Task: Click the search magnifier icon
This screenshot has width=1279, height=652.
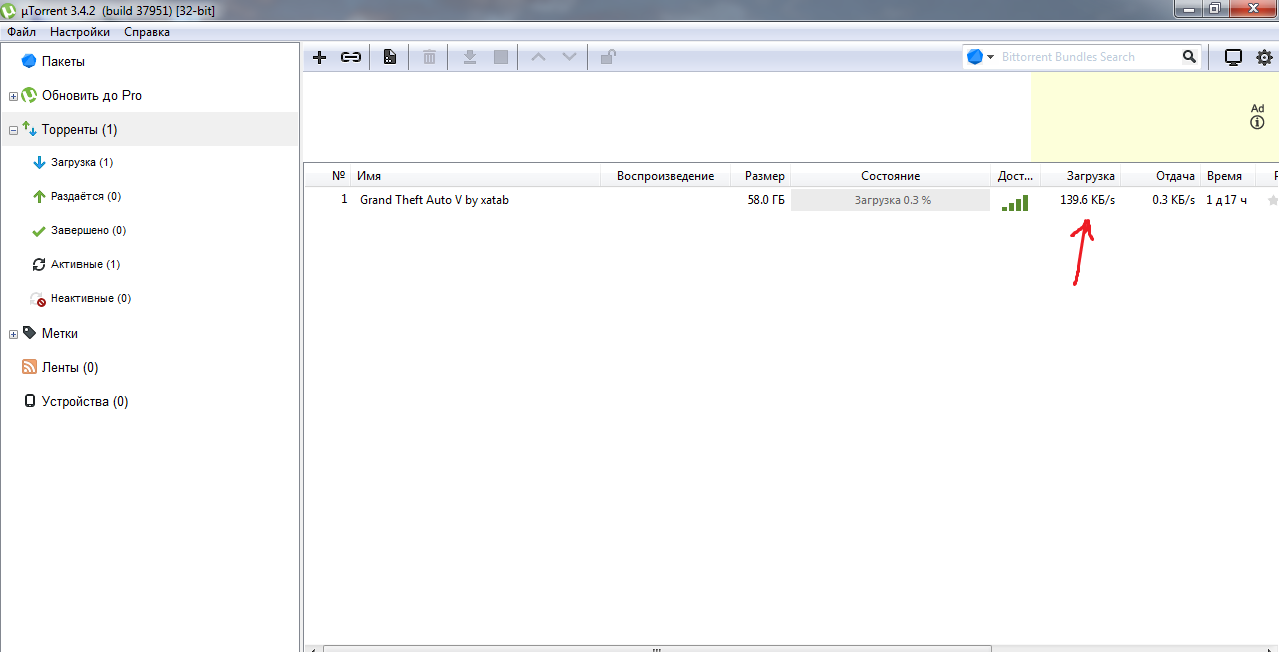Action: coord(1189,57)
